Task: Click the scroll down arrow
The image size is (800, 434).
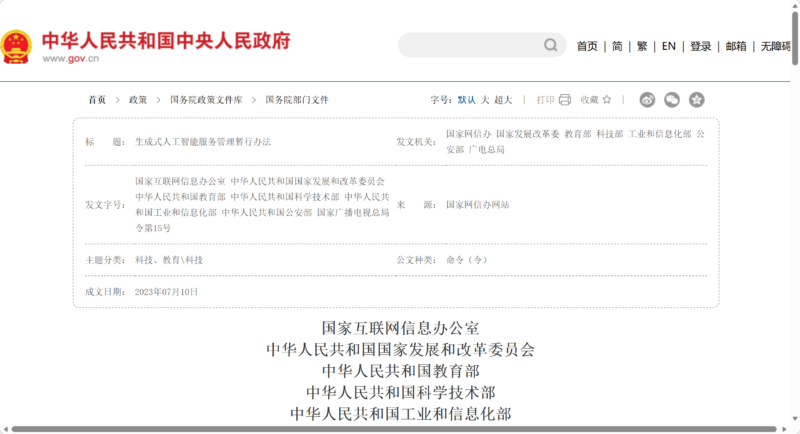Action: click(x=795, y=419)
